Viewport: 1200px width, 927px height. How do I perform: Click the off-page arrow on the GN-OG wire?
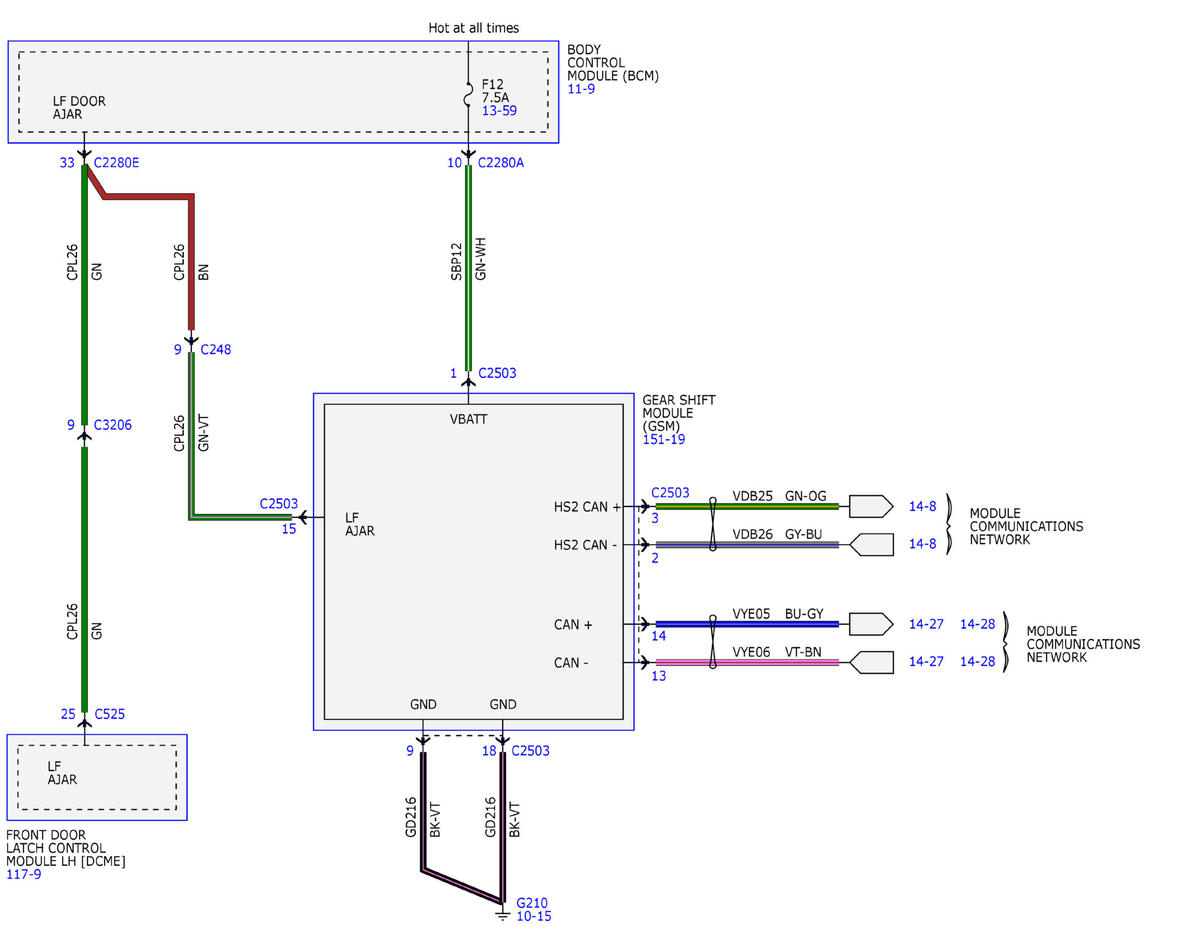(870, 506)
